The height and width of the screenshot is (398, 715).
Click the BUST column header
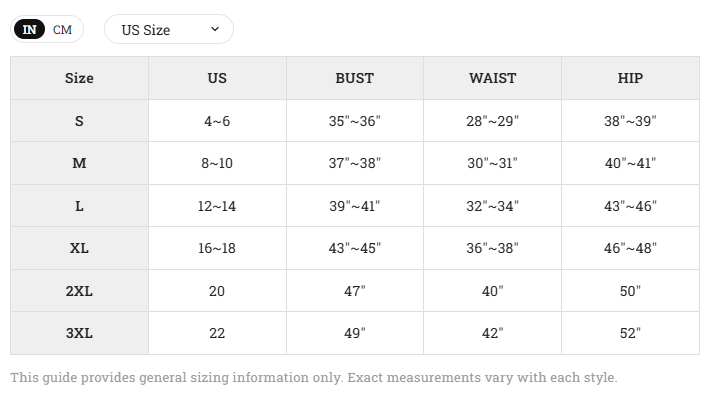(355, 78)
